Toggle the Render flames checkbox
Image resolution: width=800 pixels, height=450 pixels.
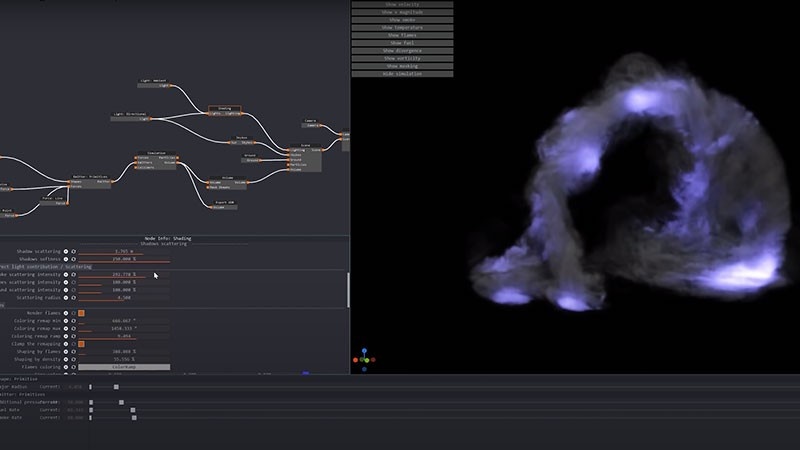click(81, 313)
